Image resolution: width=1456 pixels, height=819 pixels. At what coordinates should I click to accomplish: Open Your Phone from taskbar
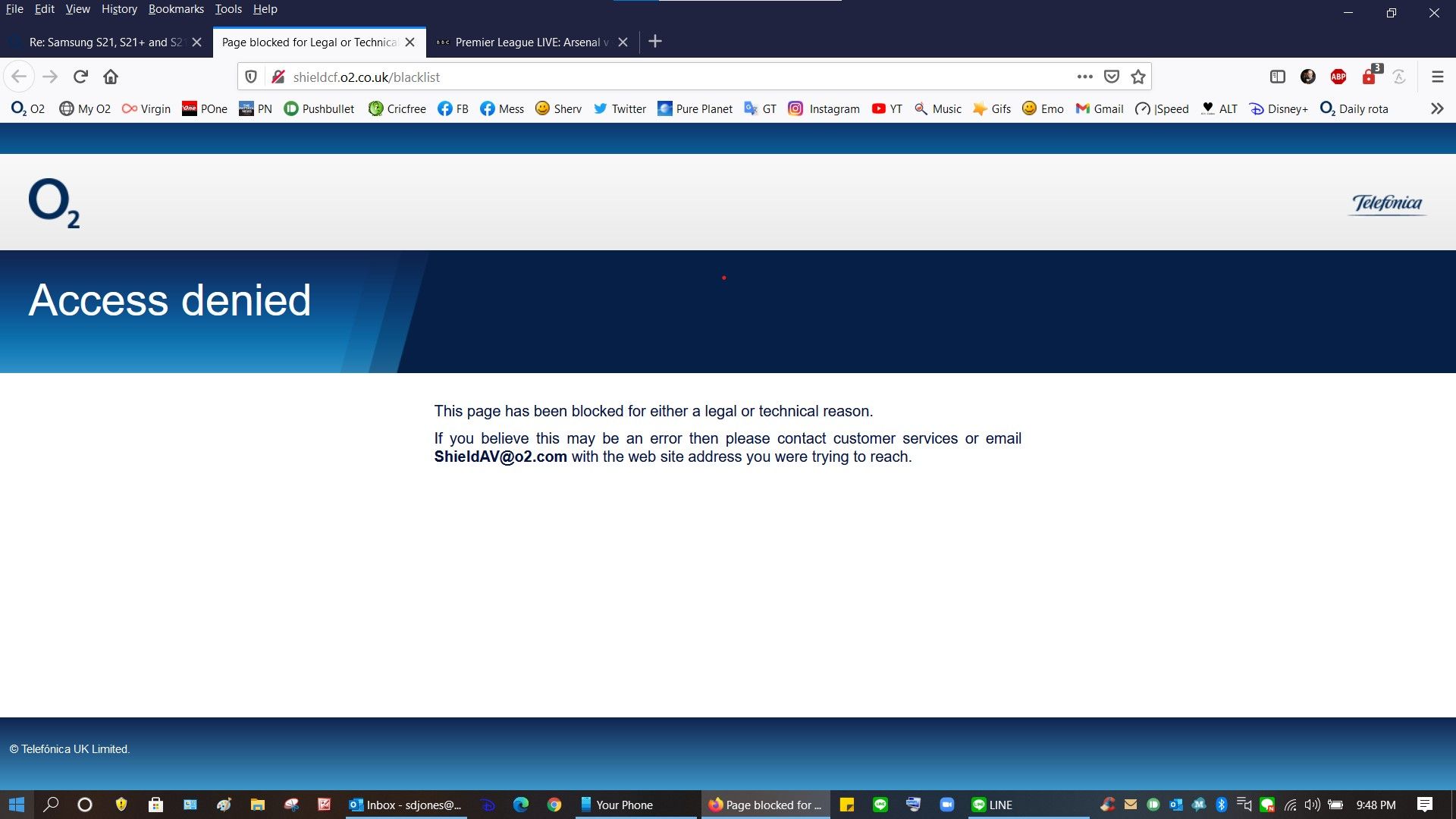(616, 805)
